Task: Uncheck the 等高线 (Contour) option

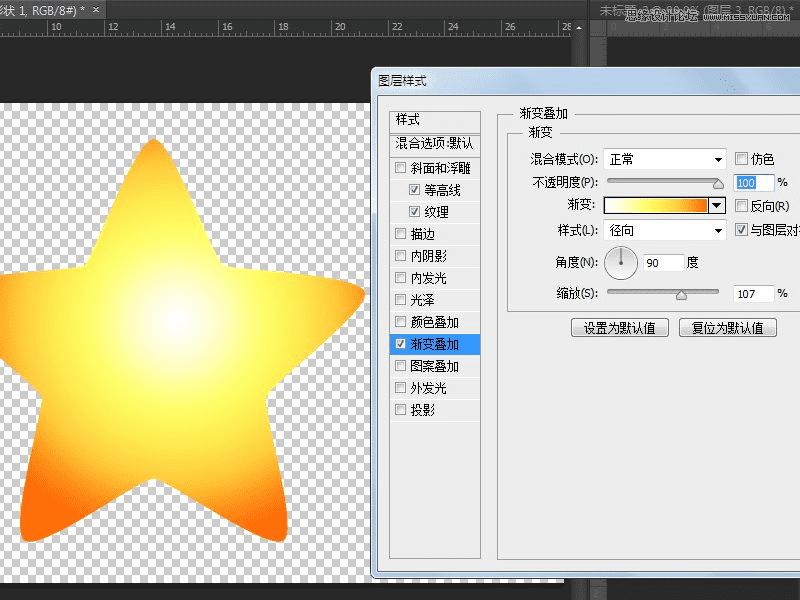Action: pyautogui.click(x=415, y=190)
